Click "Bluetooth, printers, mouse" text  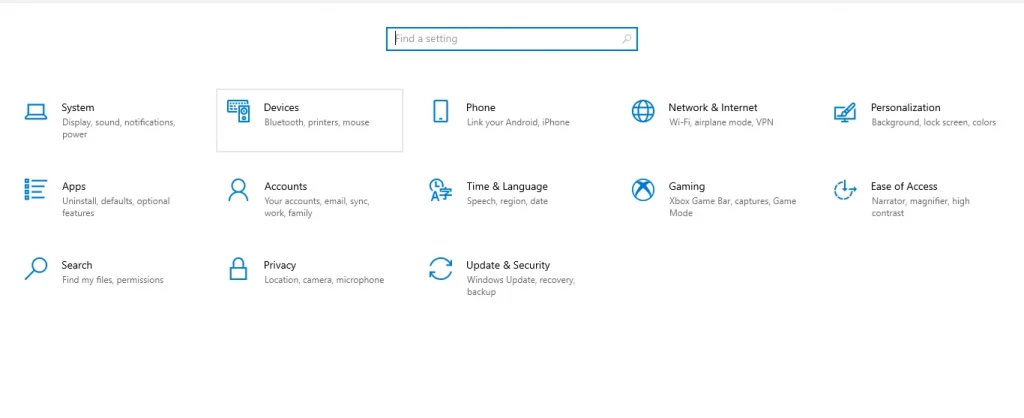coord(317,123)
